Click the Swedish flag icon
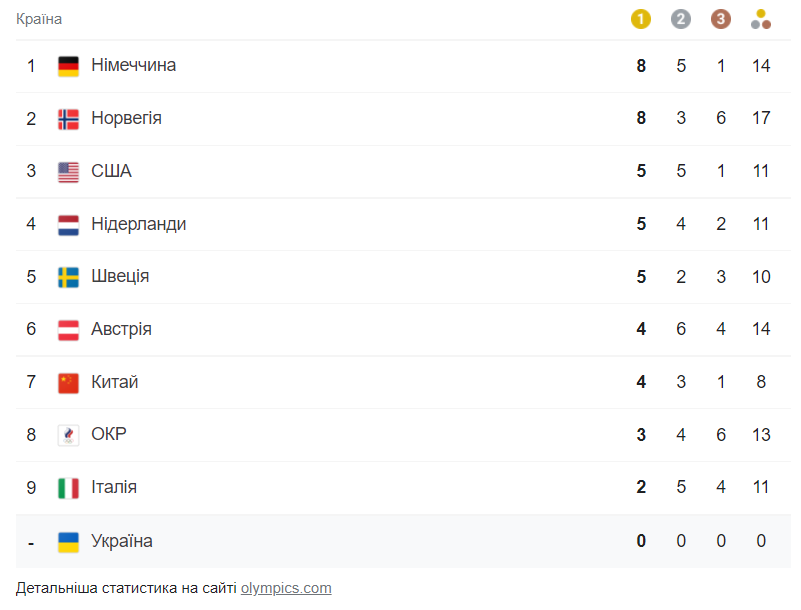Viewport: 801px width, 610px height. (68, 276)
